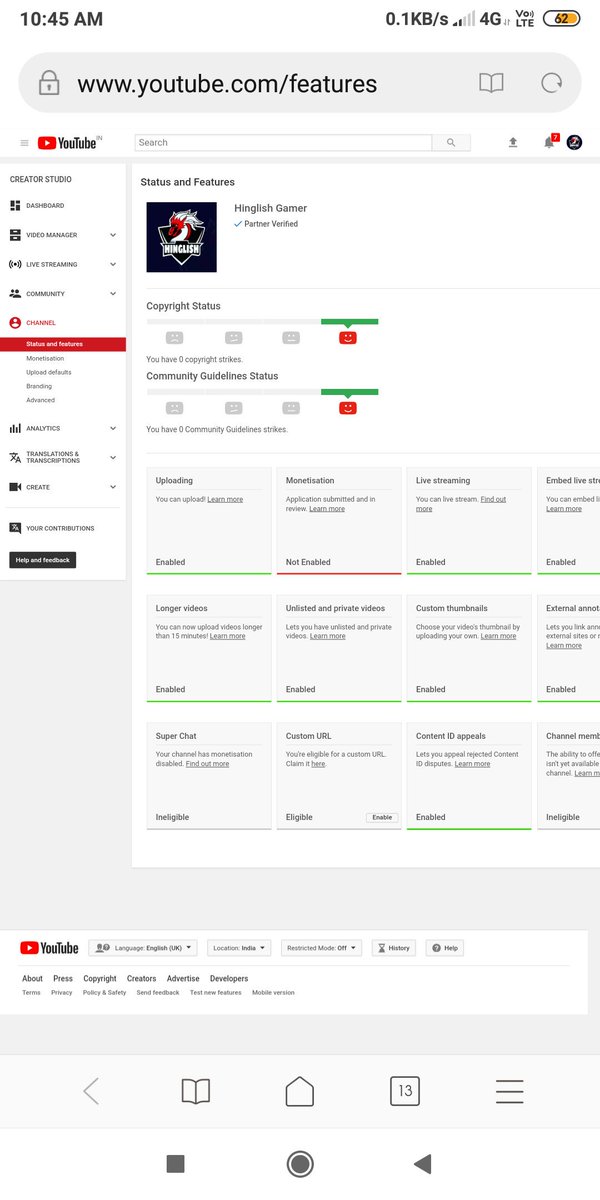Select Upload defaults in sidebar
Viewport: 600px width, 1200px height.
(x=49, y=372)
